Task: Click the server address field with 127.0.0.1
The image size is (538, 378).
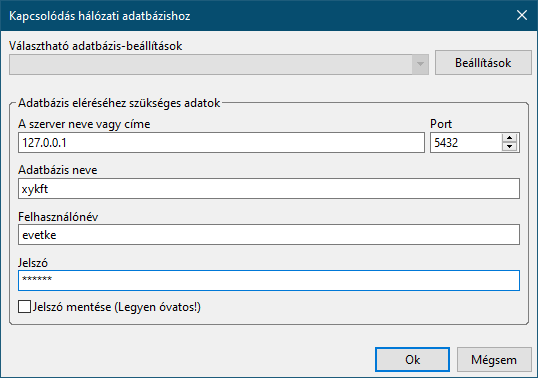Action: 221,143
